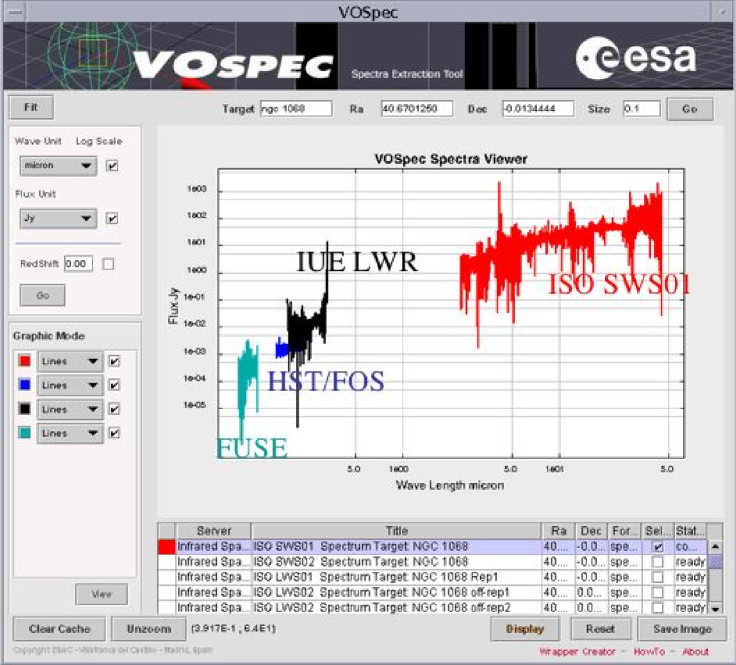Screen dimensions: 736x665
Task: Click the red marker in first table row
Action: click(x=167, y=547)
